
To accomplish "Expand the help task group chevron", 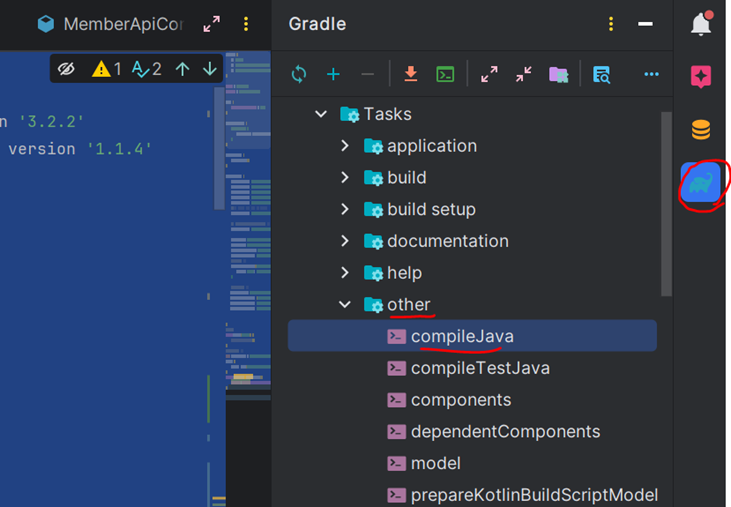I will click(x=345, y=273).
